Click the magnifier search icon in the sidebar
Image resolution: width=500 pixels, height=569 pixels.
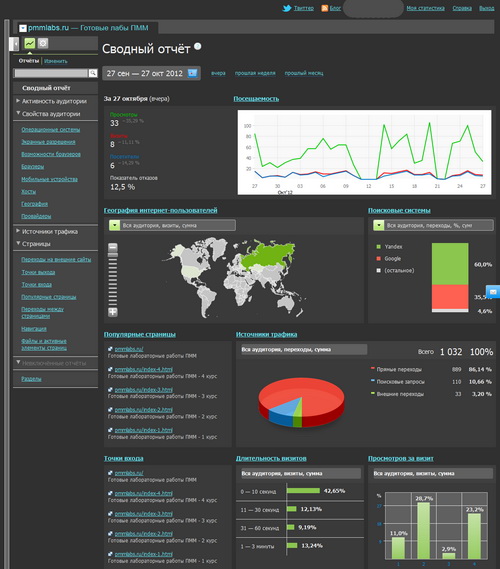pos(93,73)
